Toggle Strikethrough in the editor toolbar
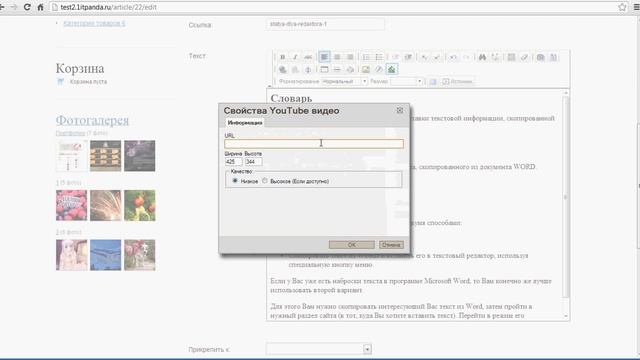The image size is (640, 360). tap(308, 57)
